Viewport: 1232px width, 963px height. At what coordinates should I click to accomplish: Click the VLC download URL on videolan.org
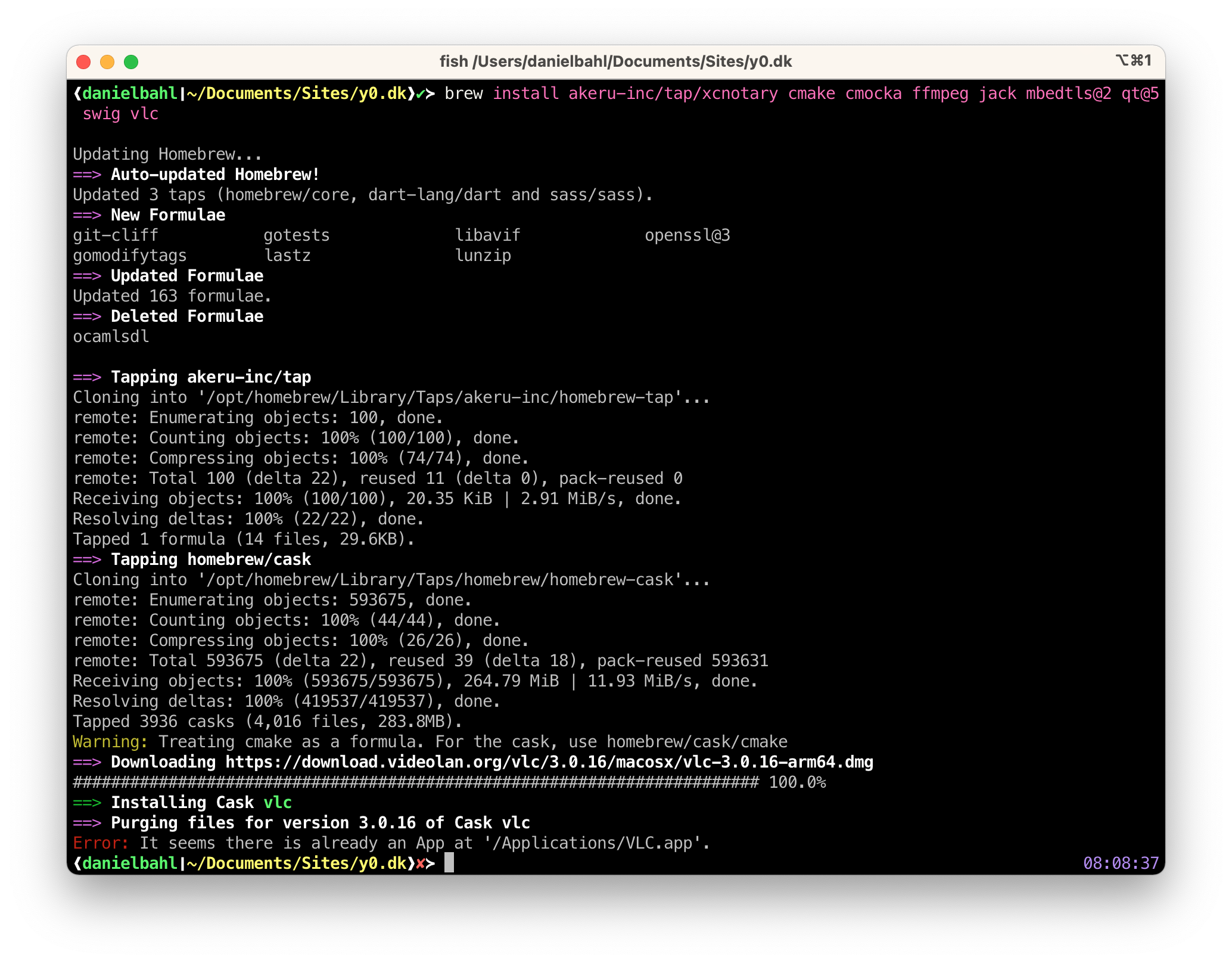click(x=549, y=762)
